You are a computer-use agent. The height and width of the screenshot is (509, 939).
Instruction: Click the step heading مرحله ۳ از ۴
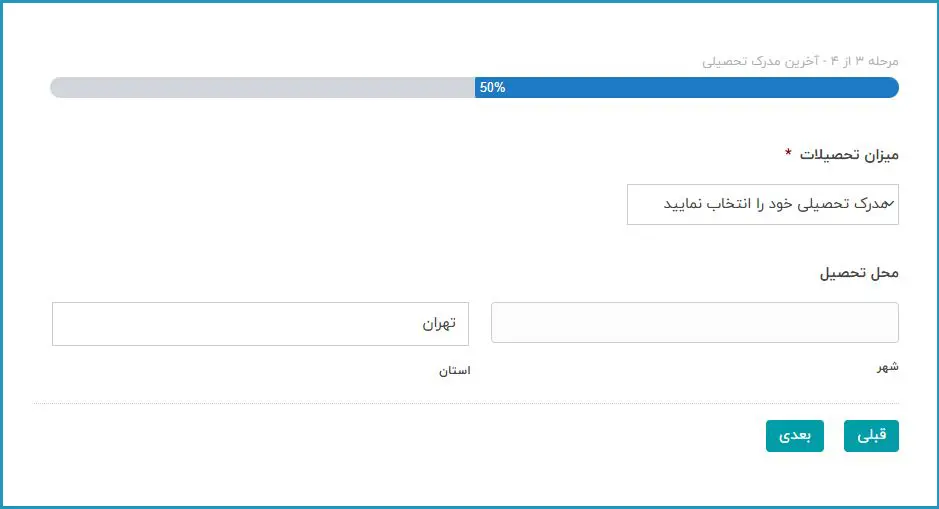click(x=867, y=62)
